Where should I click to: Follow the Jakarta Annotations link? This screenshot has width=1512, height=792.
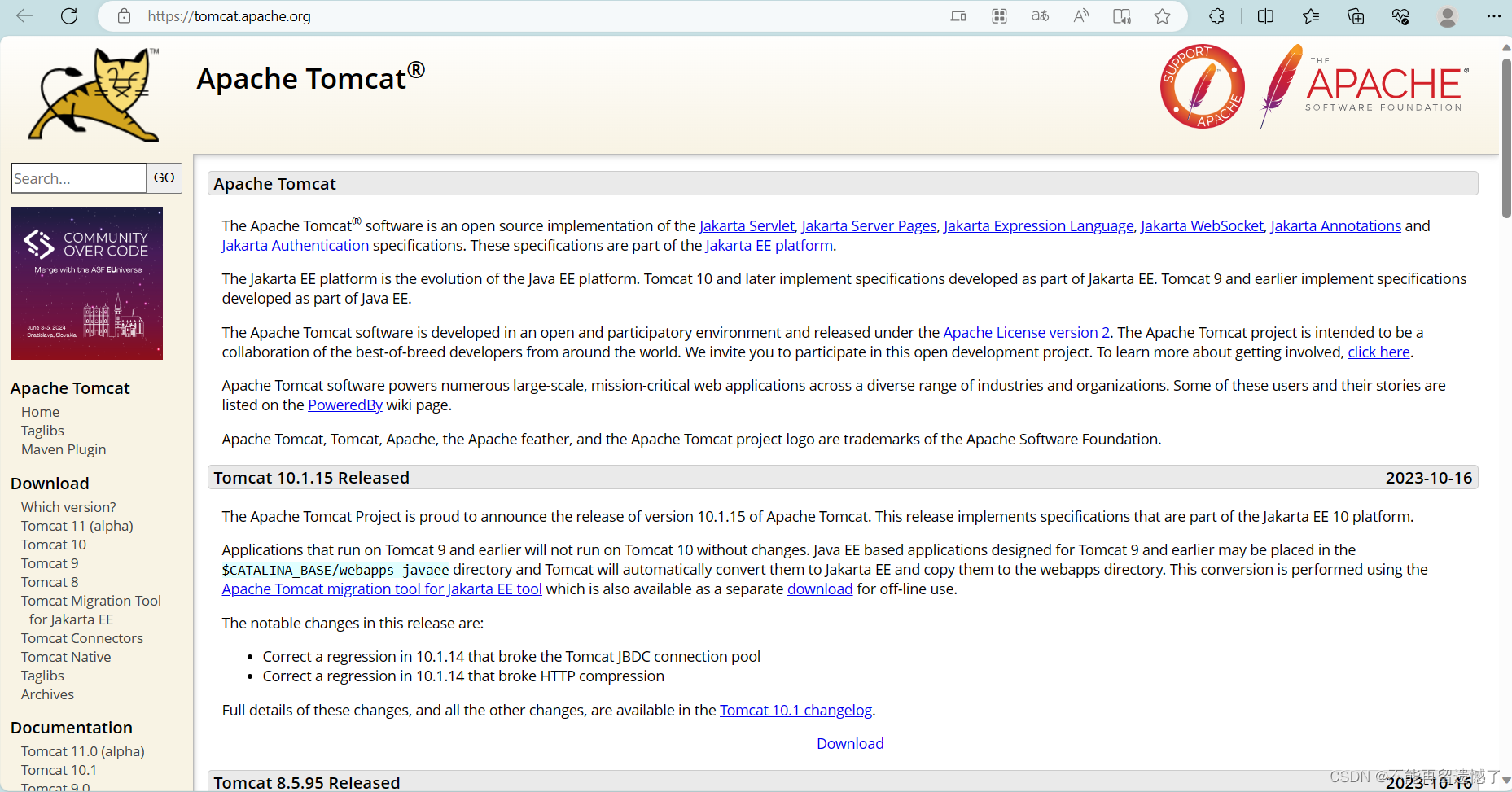[1335, 225]
